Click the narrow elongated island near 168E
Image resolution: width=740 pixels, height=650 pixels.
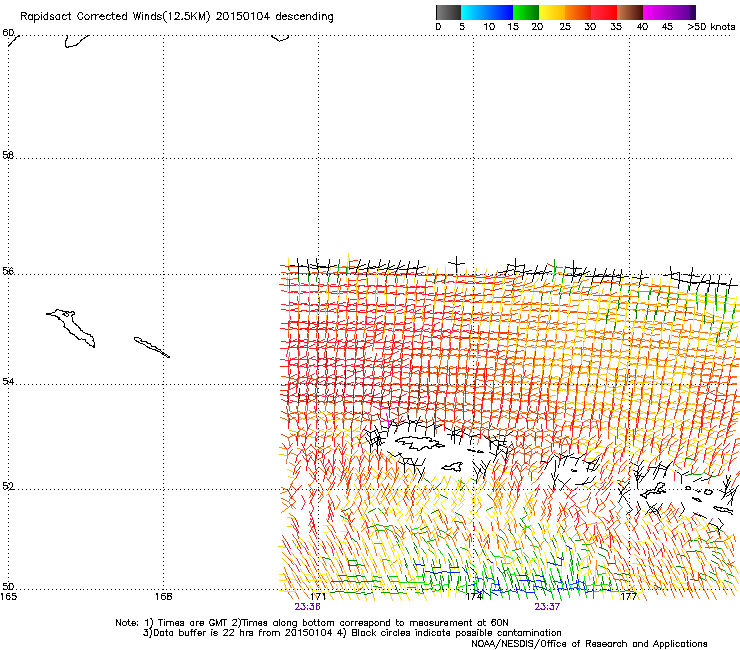coord(151,347)
